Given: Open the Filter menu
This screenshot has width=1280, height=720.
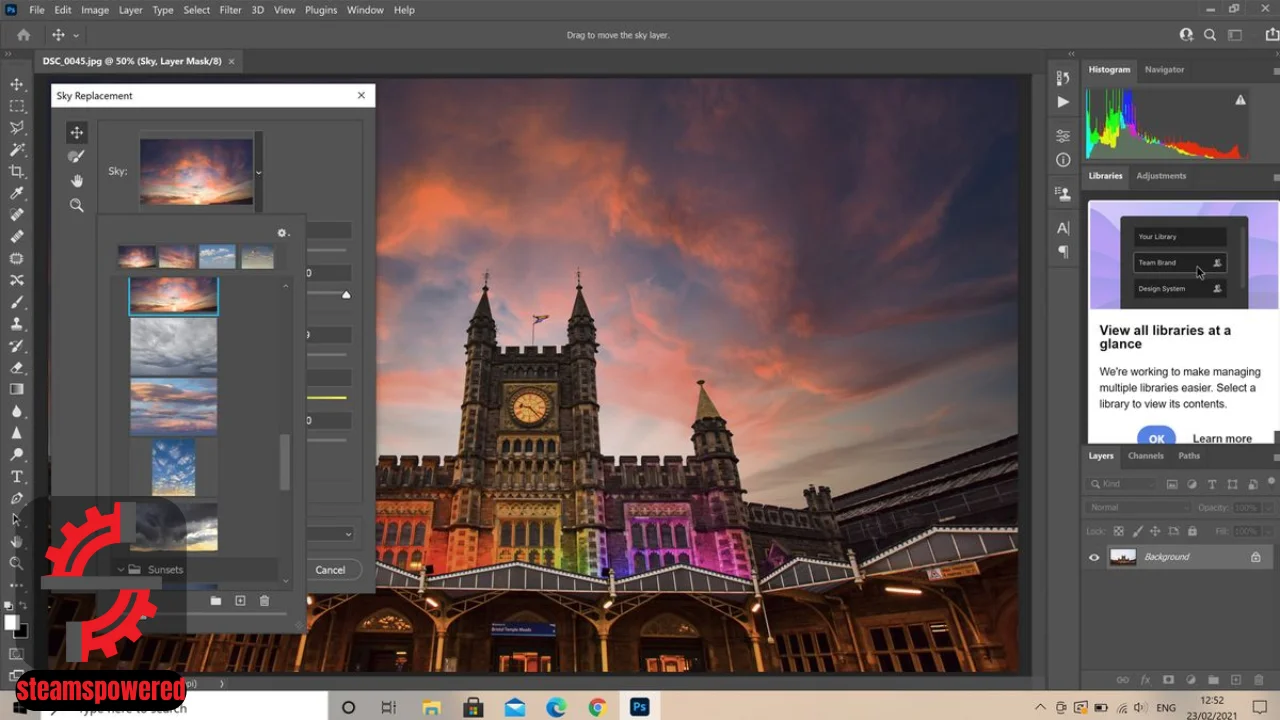Looking at the screenshot, I should pyautogui.click(x=230, y=10).
